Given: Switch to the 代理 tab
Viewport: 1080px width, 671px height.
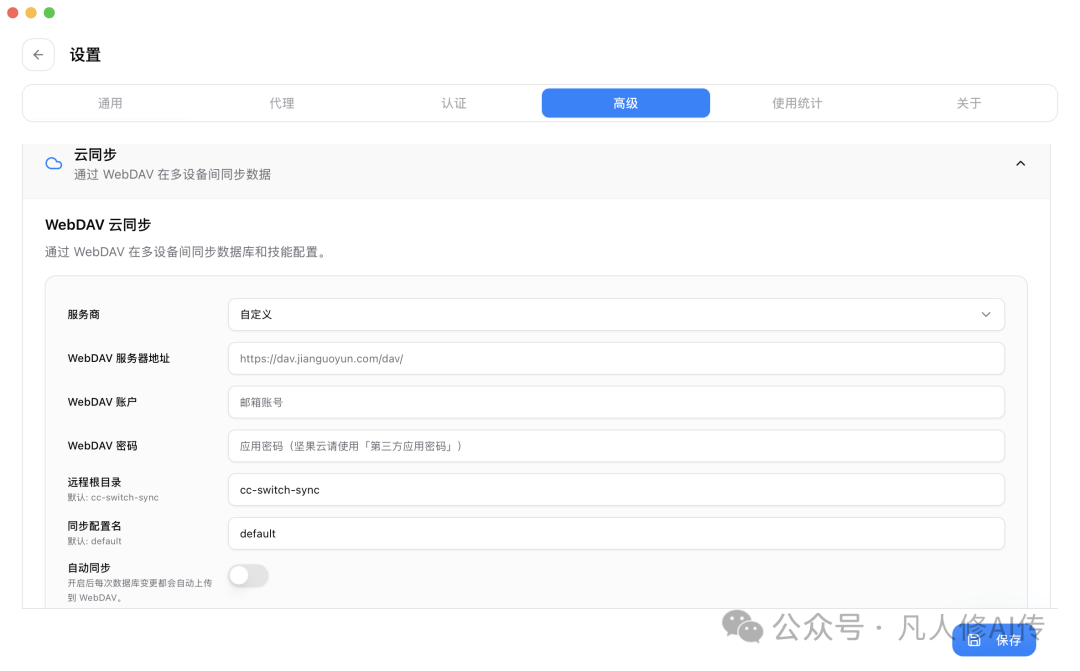Looking at the screenshot, I should [x=282, y=103].
